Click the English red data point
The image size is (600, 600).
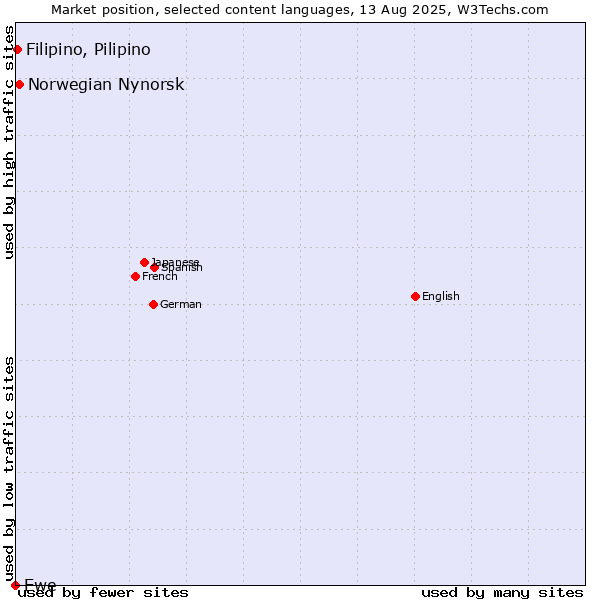(416, 297)
